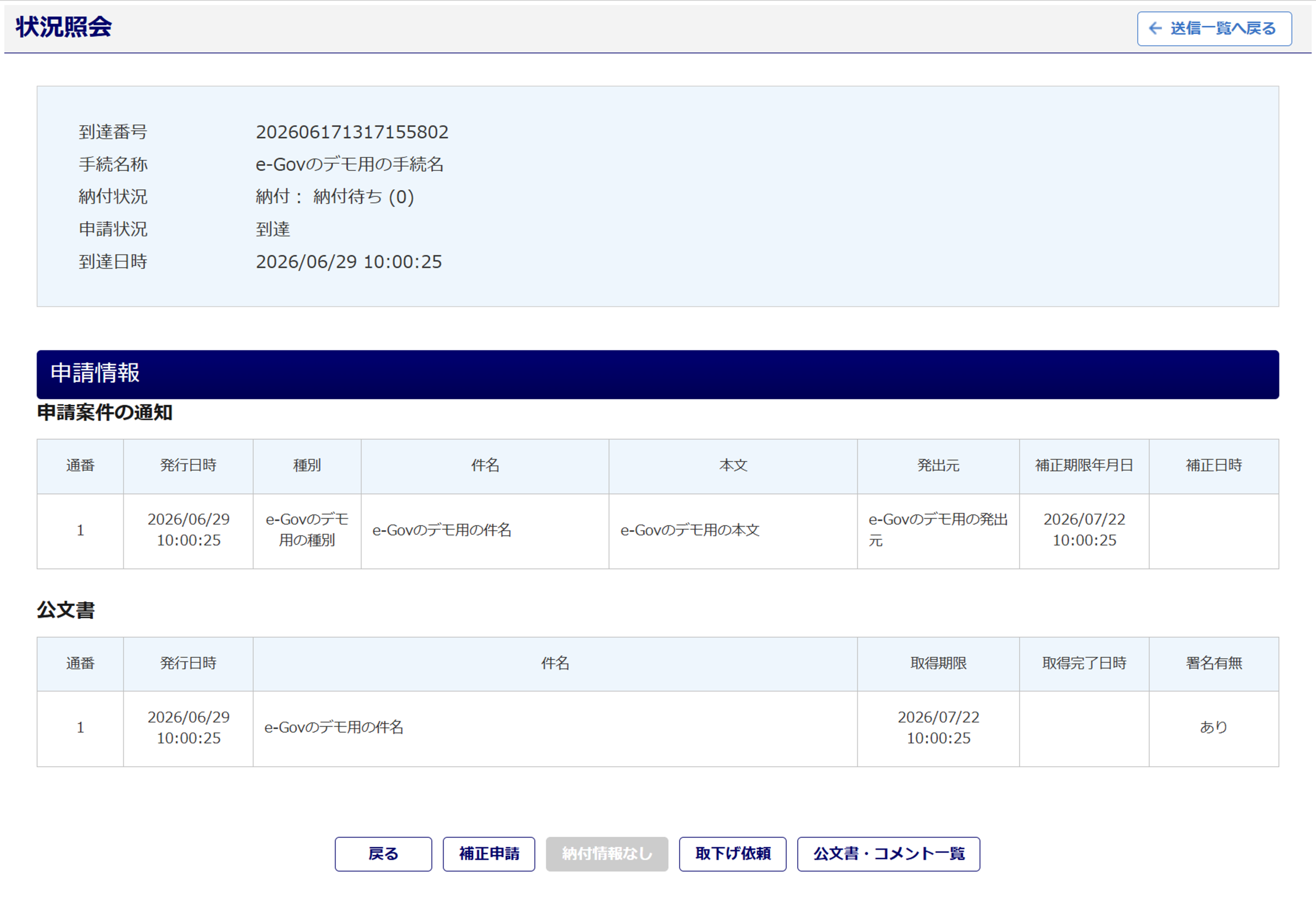Click the 戻る button
Image resolution: width=1316 pixels, height=919 pixels.
[383, 854]
